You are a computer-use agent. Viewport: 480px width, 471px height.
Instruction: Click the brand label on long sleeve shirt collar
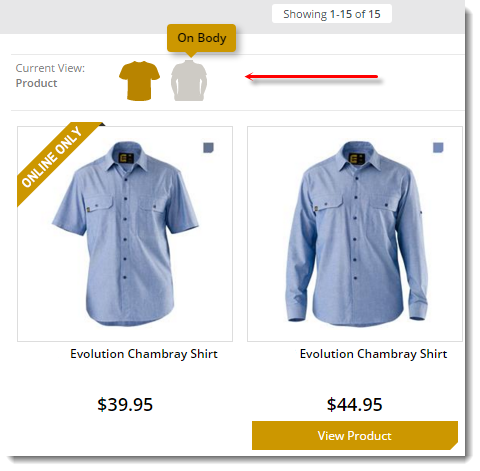pyautogui.click(x=356, y=158)
